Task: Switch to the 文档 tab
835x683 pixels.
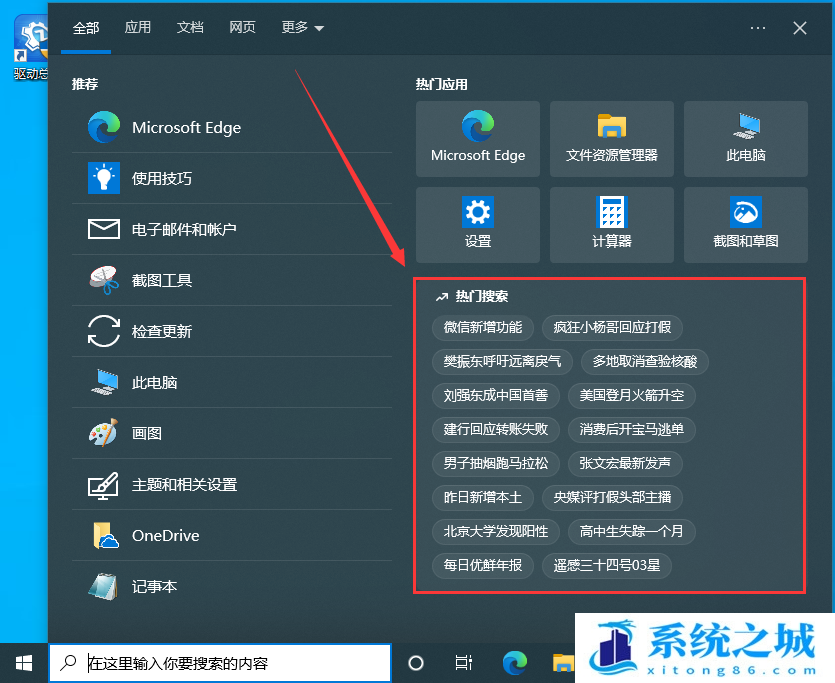Action: 190,28
